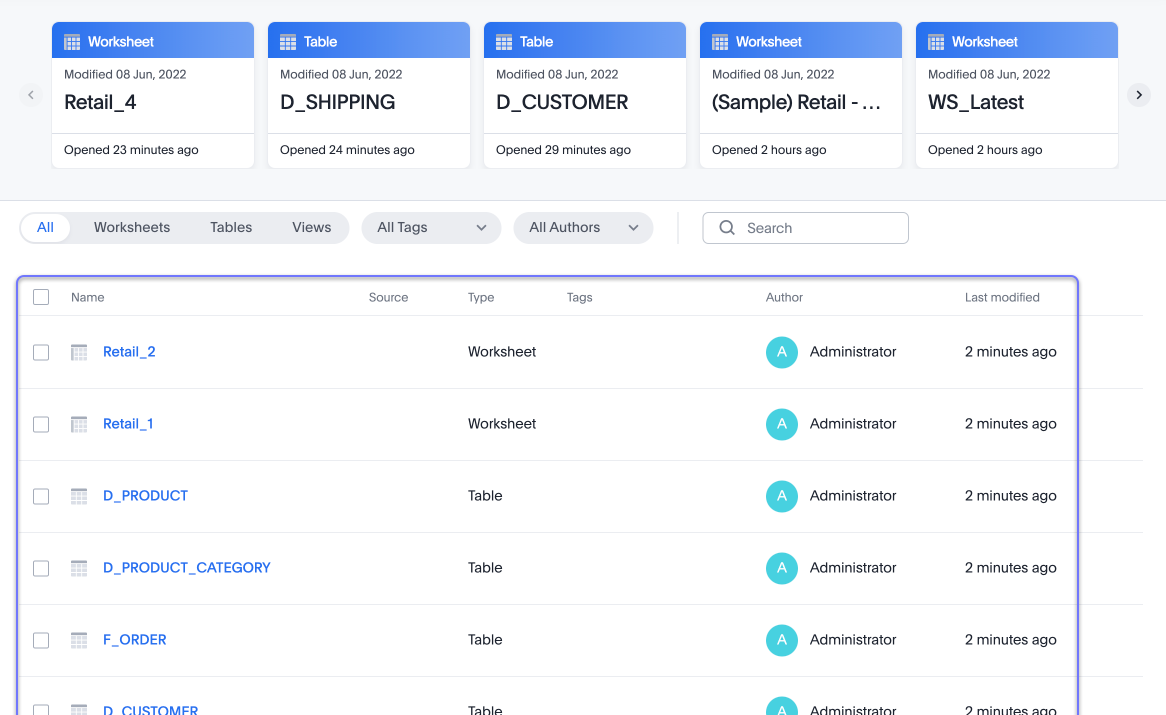Click the table icon next to D_PRODUCT

[x=78, y=496]
